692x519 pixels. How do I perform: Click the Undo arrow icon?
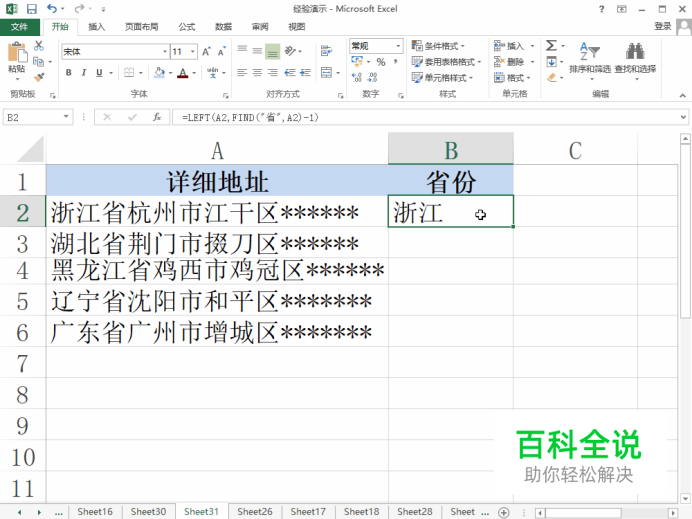click(x=52, y=8)
